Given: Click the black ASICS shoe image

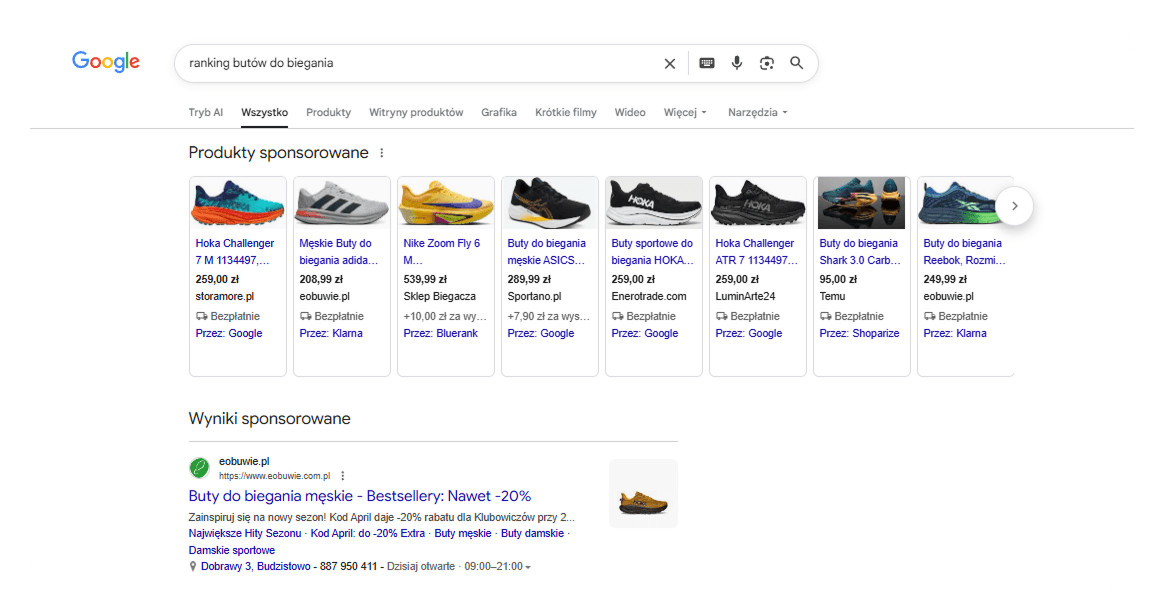Looking at the screenshot, I should point(550,202).
